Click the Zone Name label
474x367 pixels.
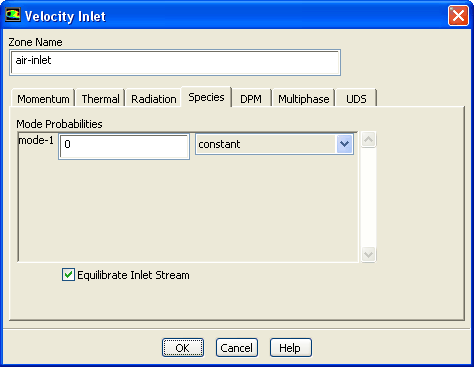35,42
